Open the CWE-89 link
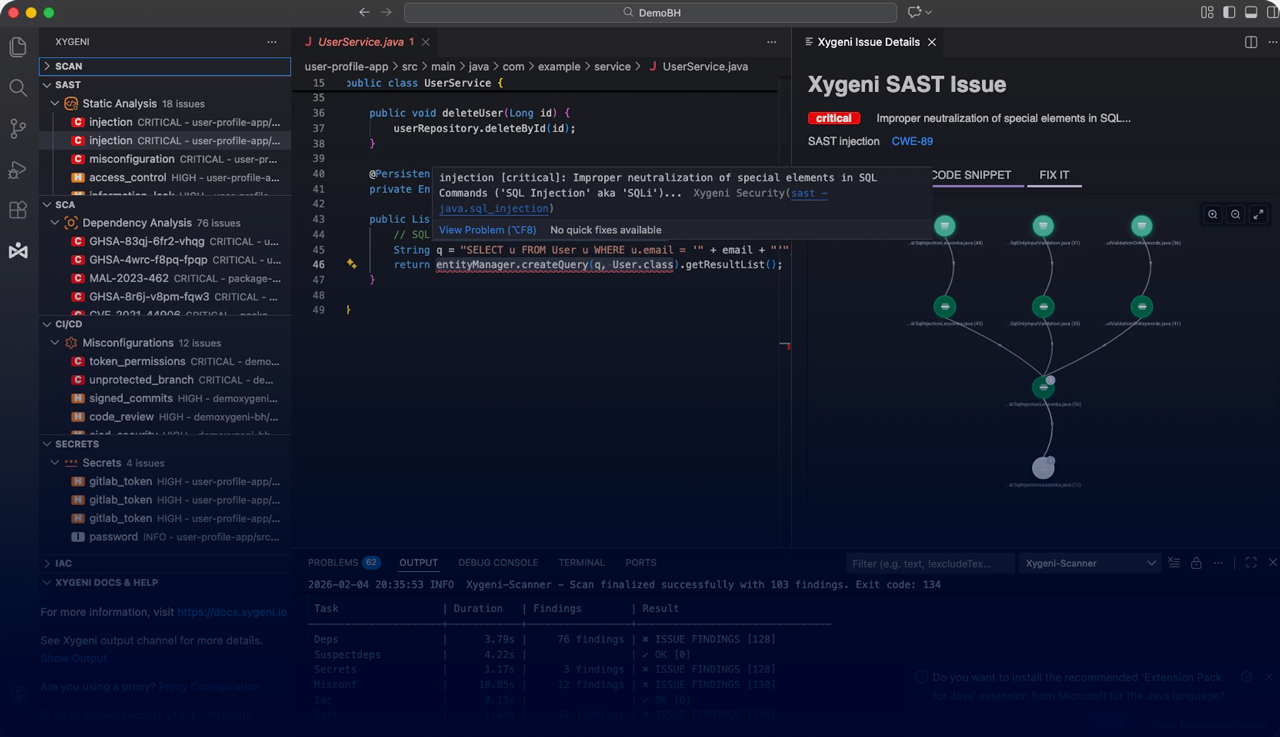 pyautogui.click(x=912, y=142)
